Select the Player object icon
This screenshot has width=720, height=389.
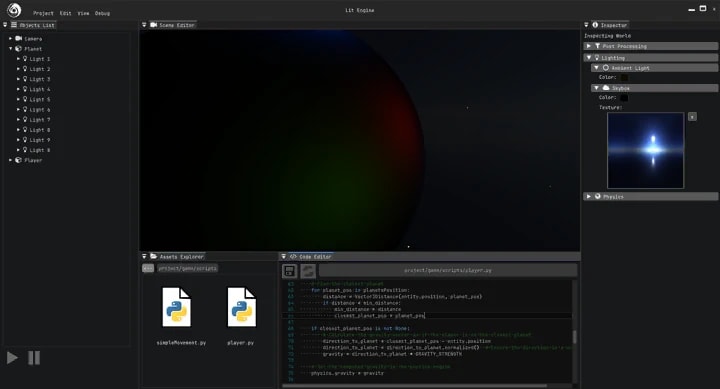(x=18, y=160)
